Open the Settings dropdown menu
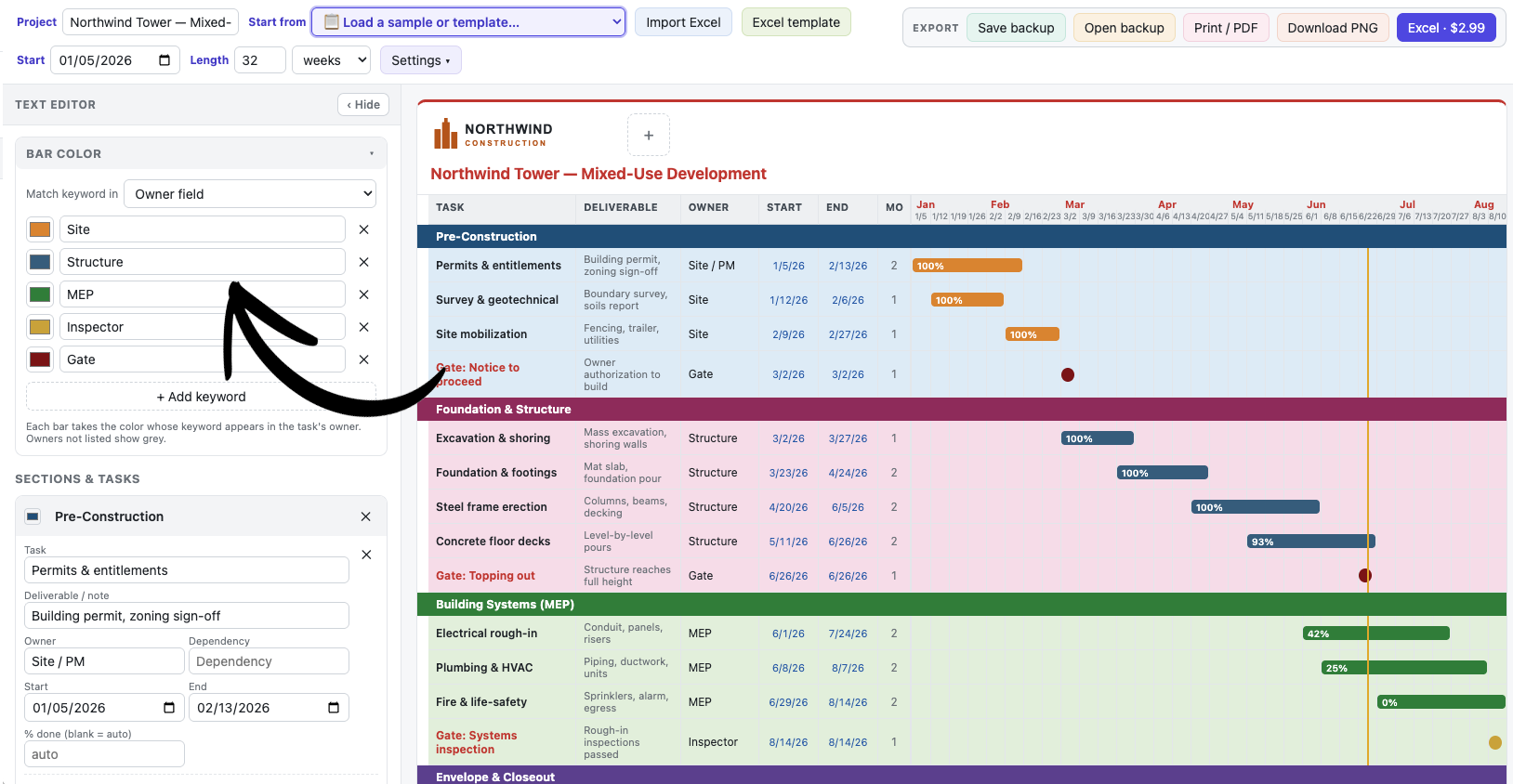 [421, 60]
